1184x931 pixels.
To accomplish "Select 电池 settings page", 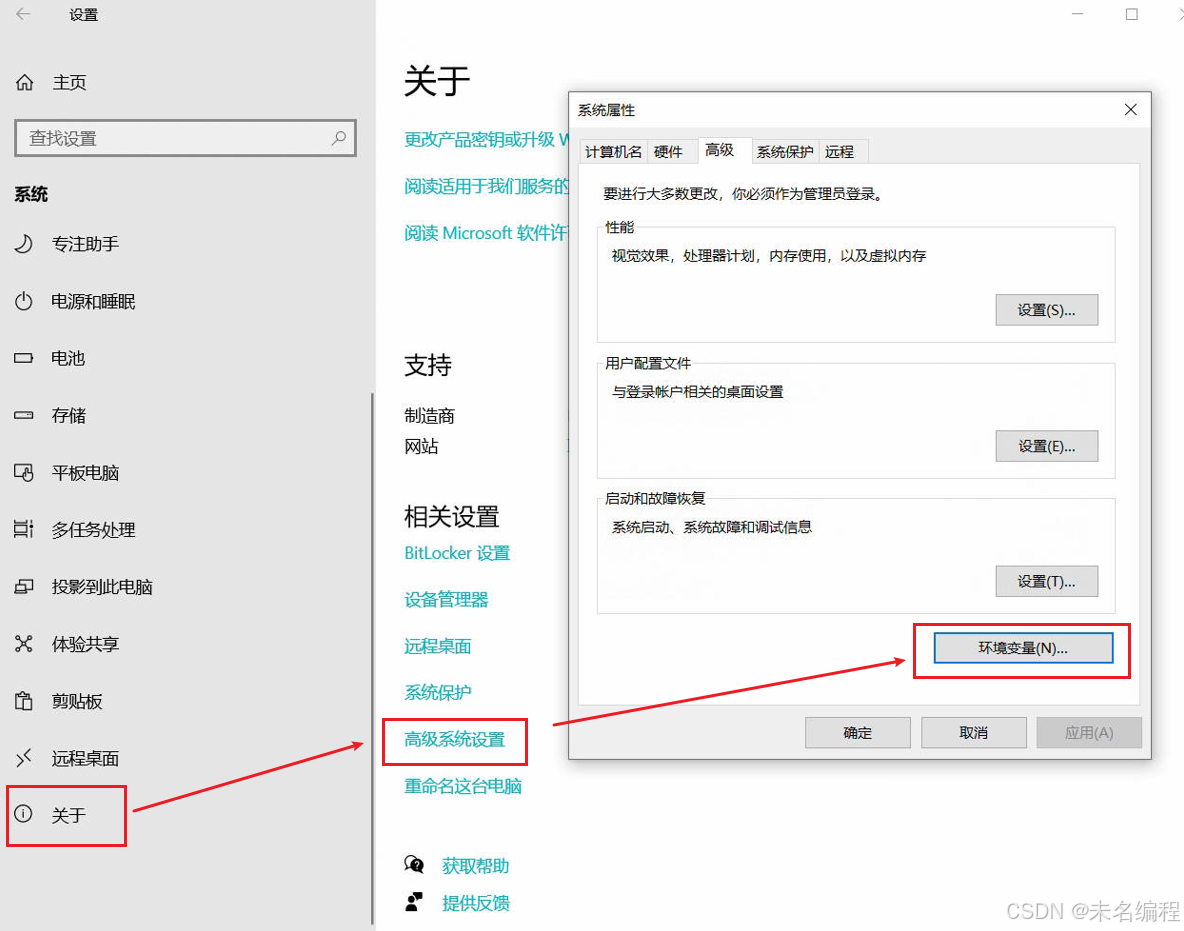I will coord(68,358).
